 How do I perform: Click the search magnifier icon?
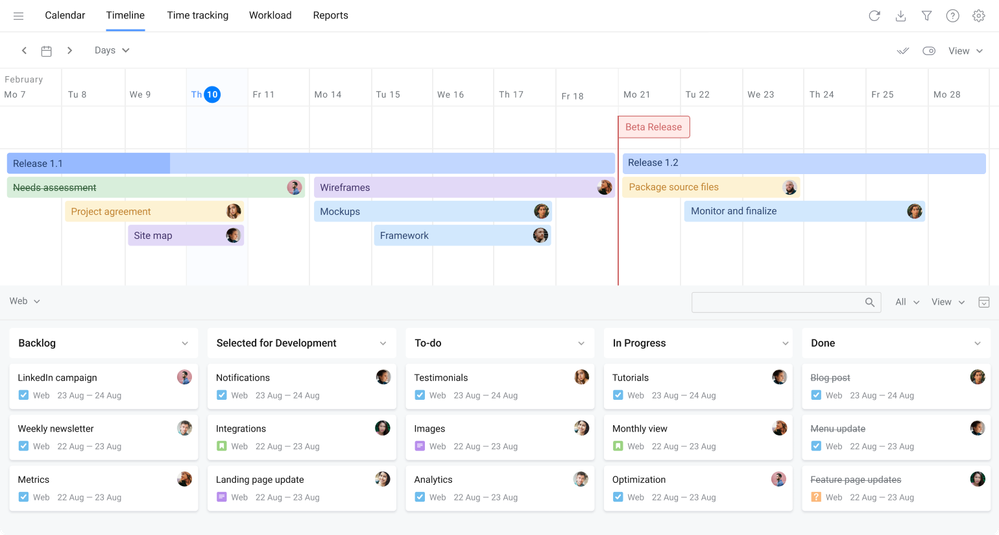pos(870,302)
